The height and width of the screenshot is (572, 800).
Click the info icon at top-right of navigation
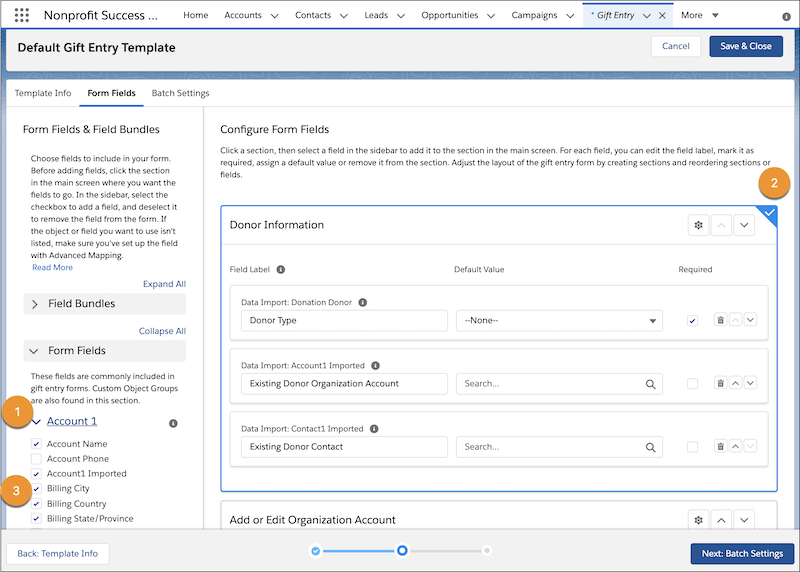point(786,16)
